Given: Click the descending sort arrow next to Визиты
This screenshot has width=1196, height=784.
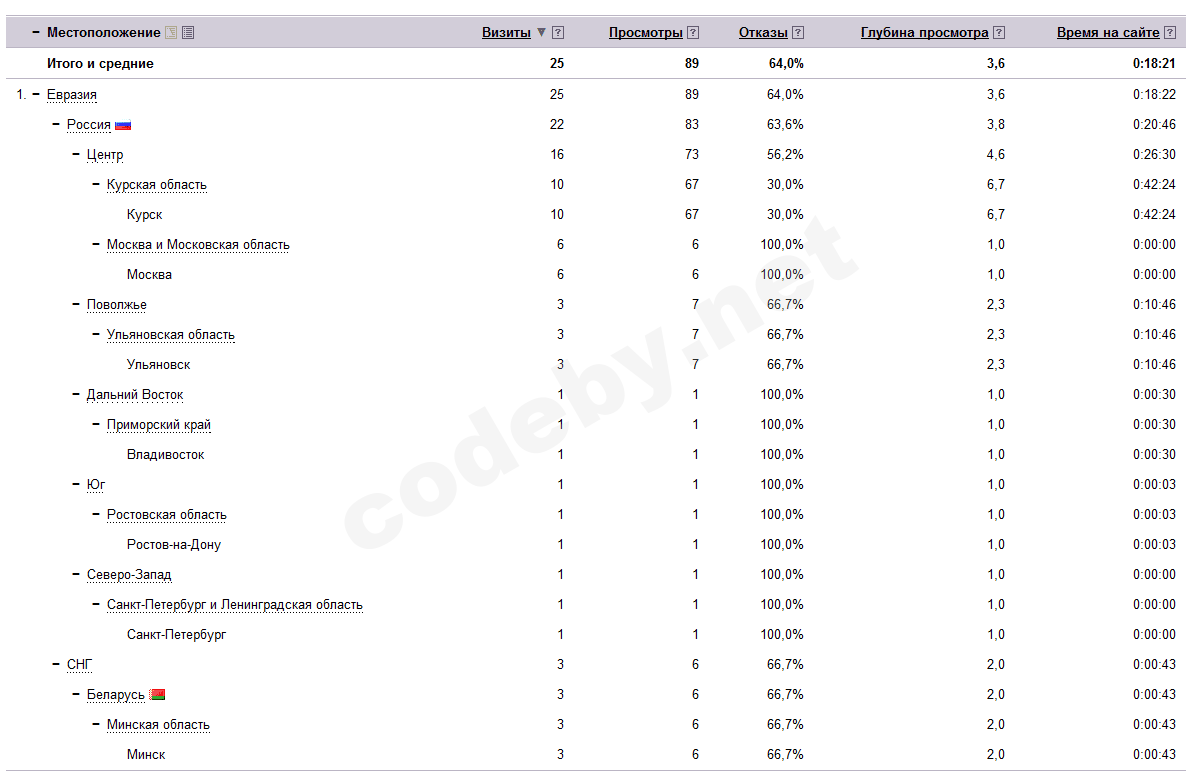Looking at the screenshot, I should [x=542, y=33].
